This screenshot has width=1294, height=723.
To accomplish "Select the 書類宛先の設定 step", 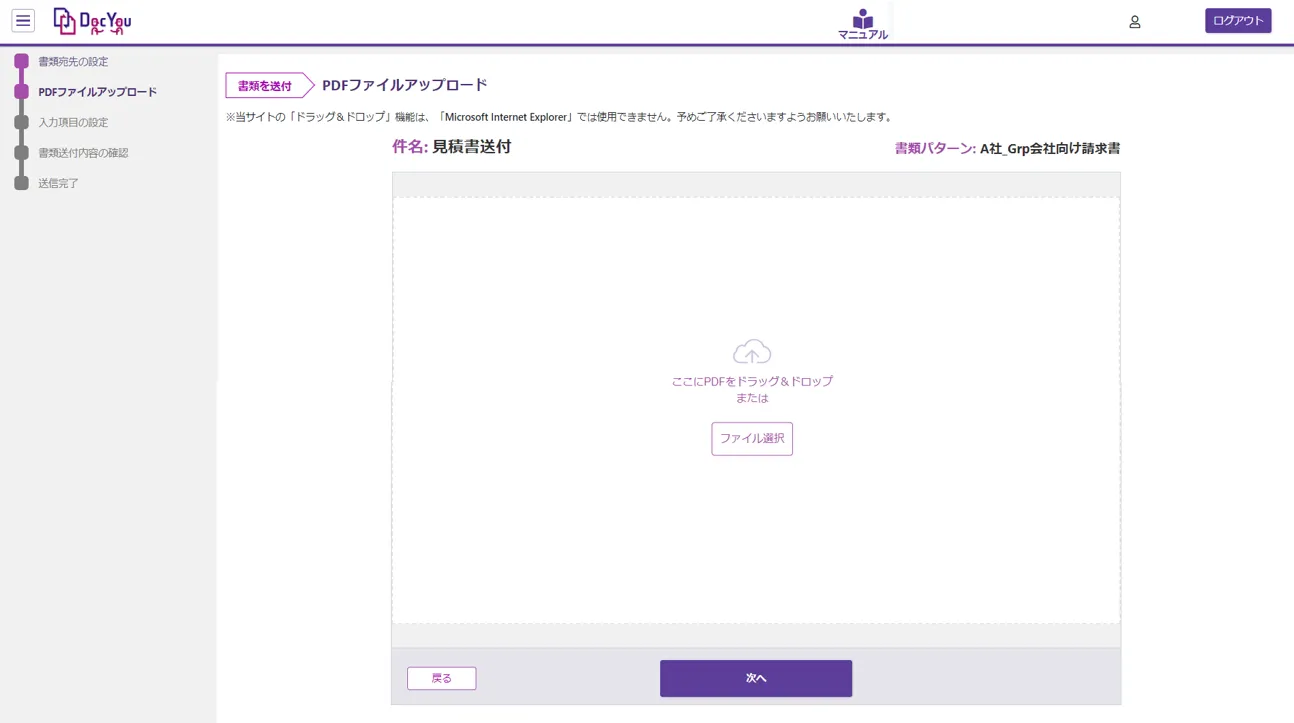I will (x=73, y=62).
